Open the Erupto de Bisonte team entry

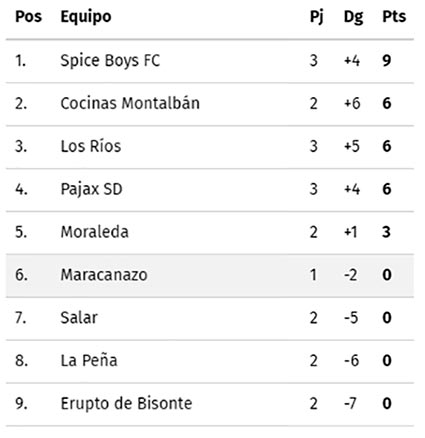coord(126,404)
